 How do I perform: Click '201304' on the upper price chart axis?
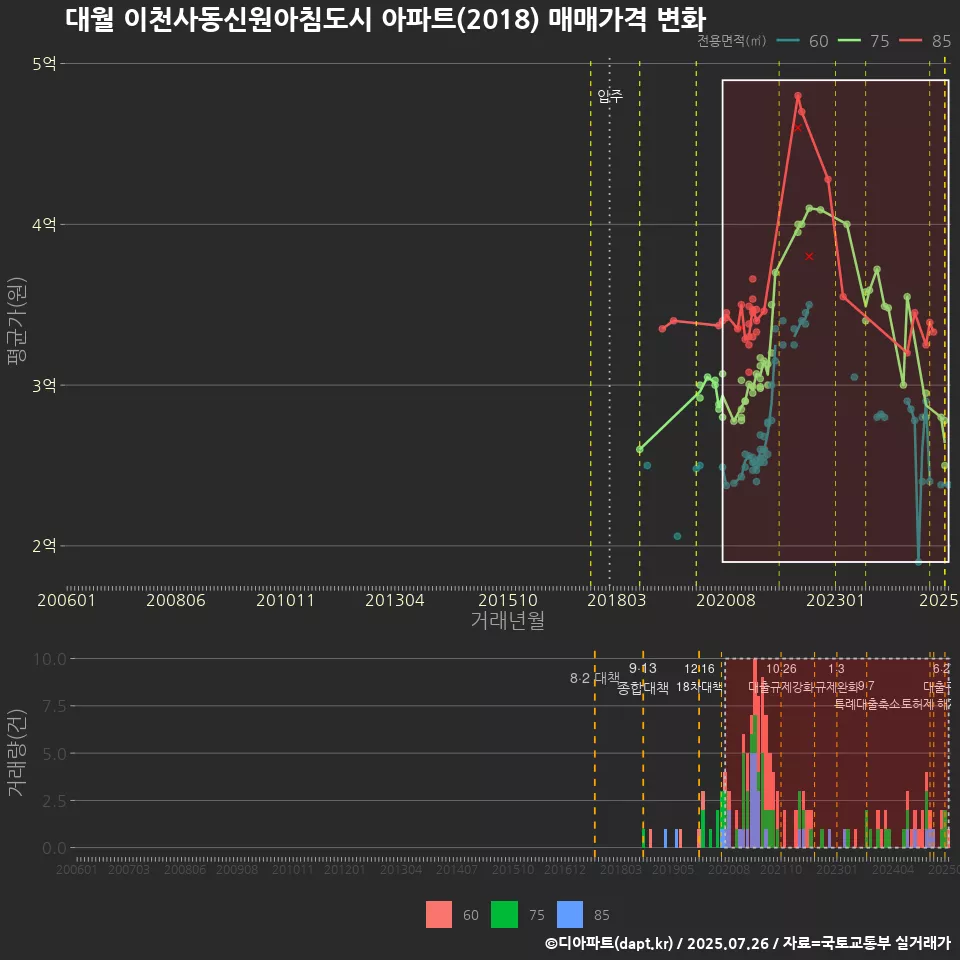point(395,600)
